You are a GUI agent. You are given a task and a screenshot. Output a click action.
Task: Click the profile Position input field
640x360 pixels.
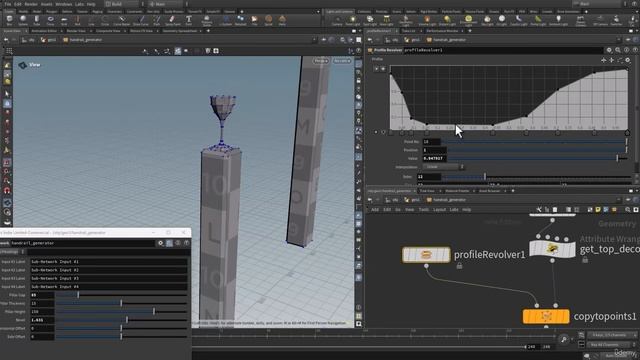(x=434, y=150)
